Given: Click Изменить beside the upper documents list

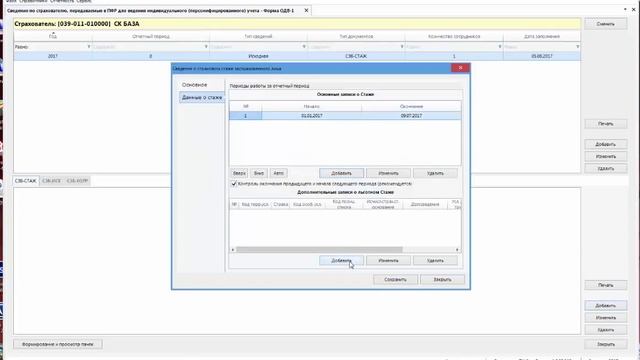Looking at the screenshot, I should [606, 156].
